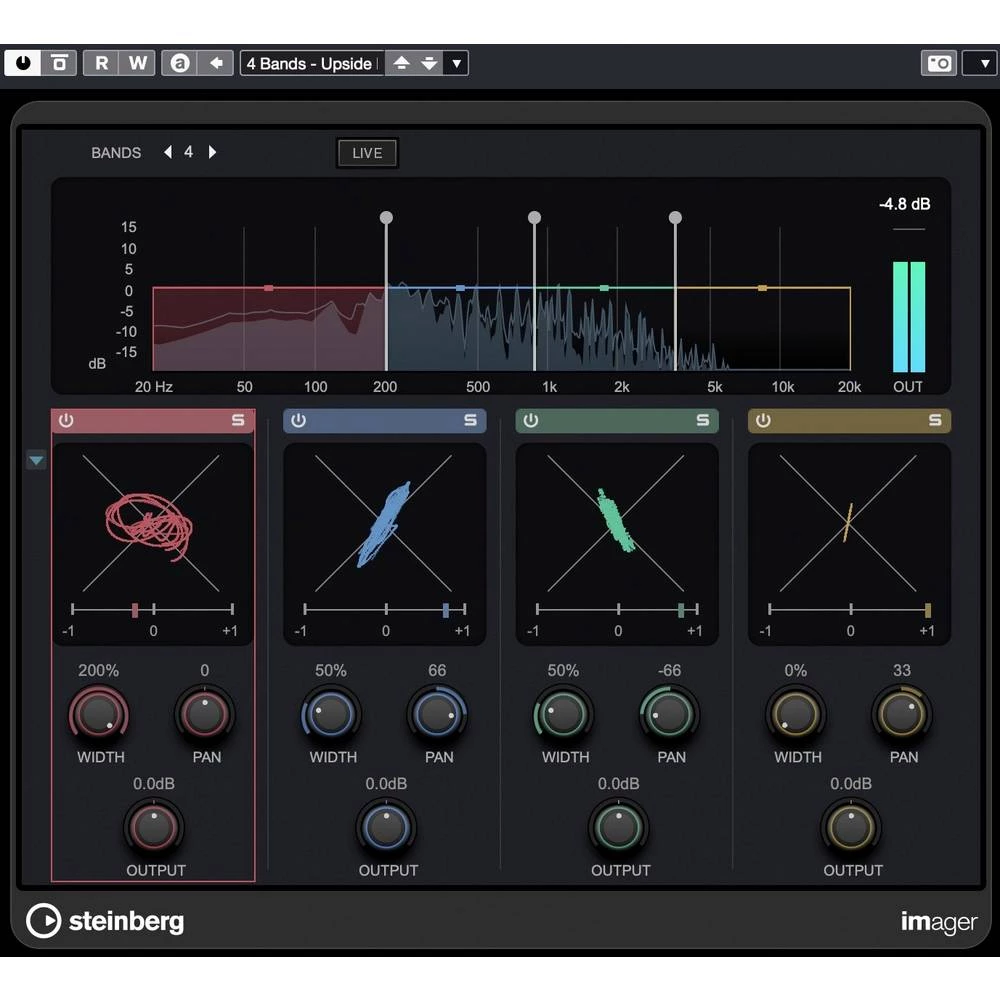Screen dimensions: 1000x1000
Task: Open the functions menu at top right
Action: click(x=981, y=63)
